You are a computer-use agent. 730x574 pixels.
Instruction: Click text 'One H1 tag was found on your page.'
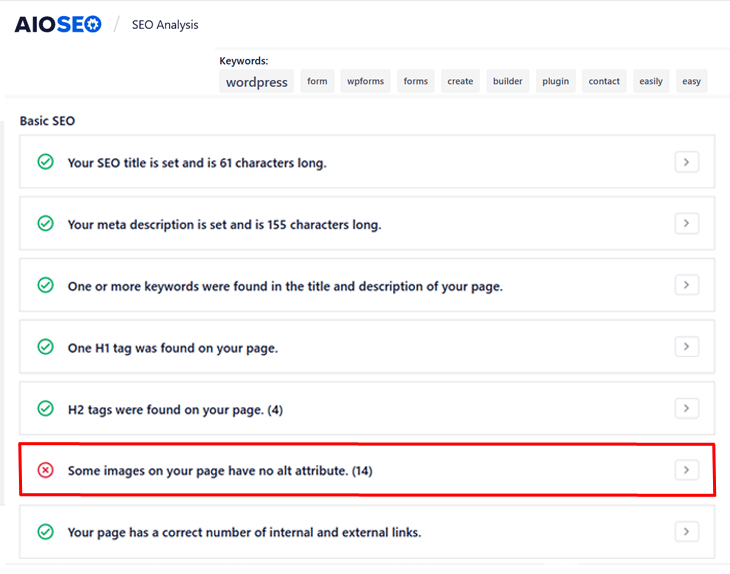coord(173,348)
